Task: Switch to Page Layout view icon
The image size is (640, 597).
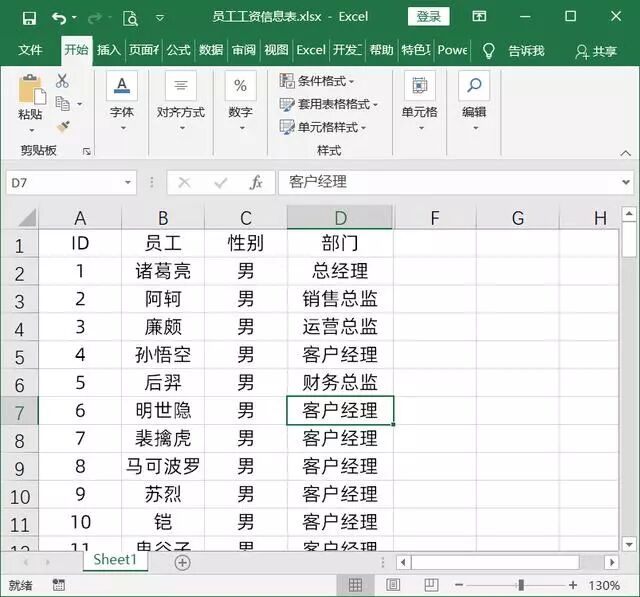Action: tap(393, 585)
